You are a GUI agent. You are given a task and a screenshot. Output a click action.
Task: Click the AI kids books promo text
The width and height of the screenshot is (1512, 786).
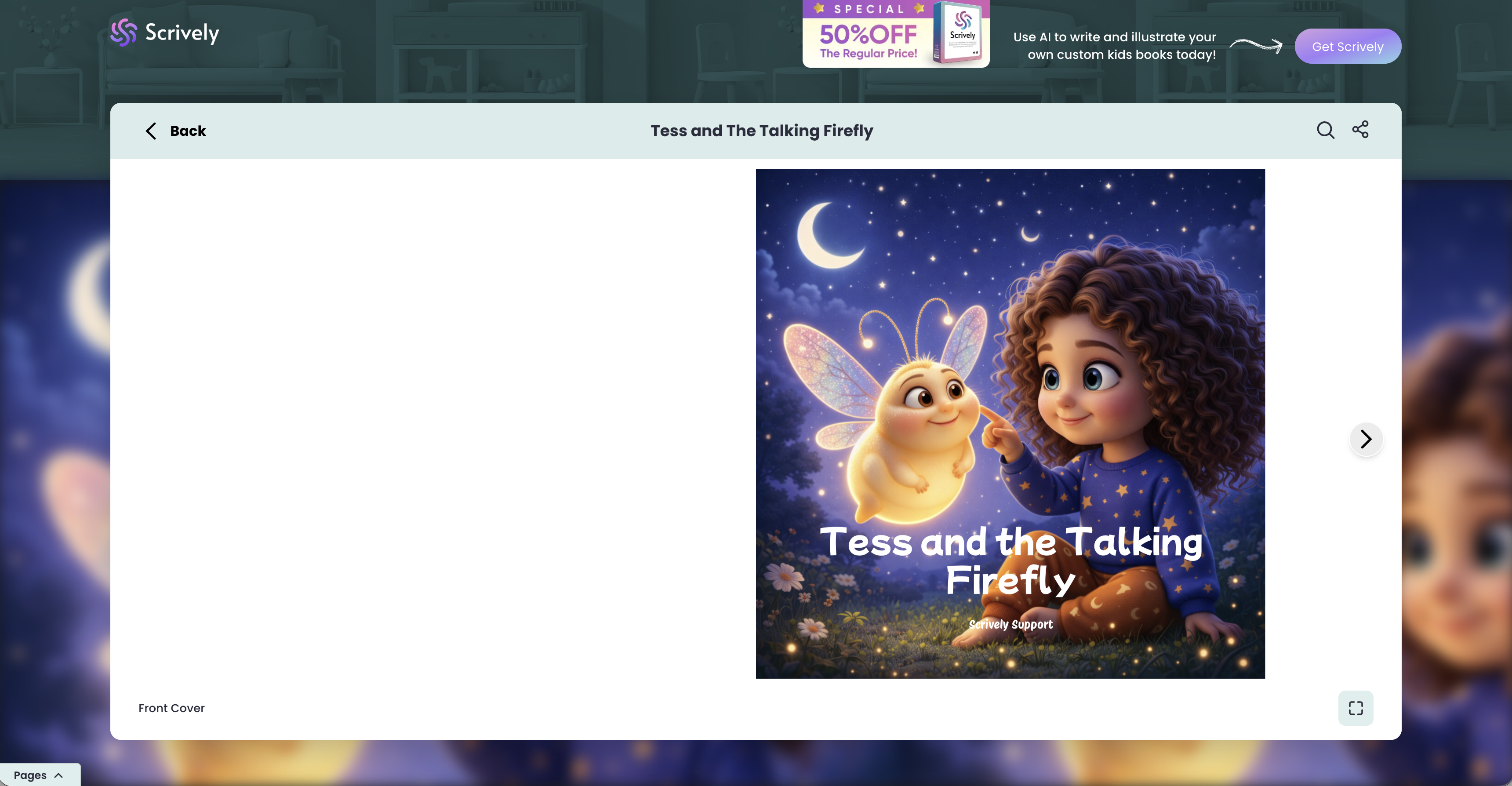(x=1114, y=46)
